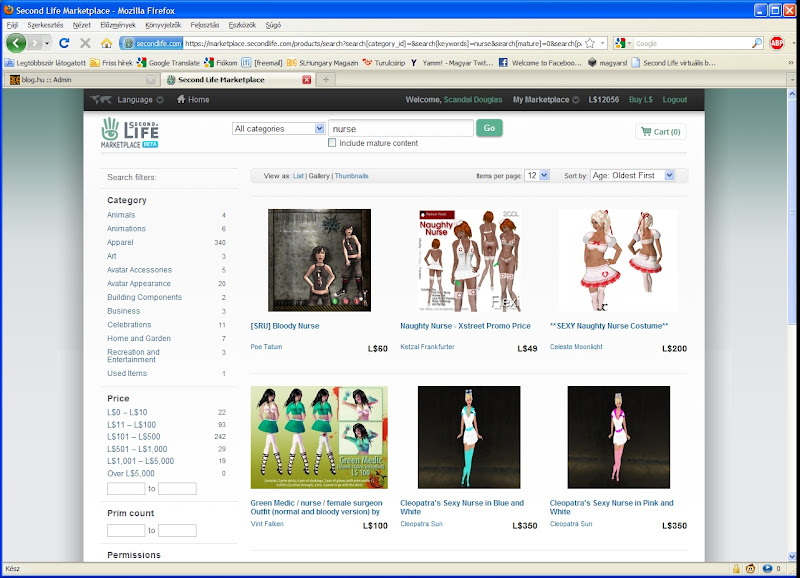Screen dimensions: 800x578
Task: Open the Turulcsirip bookmark
Action: click(384, 63)
